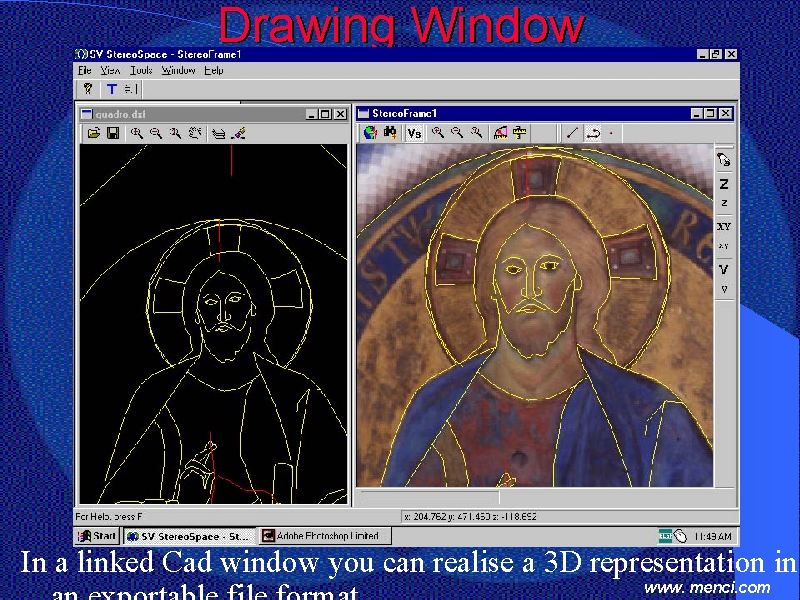
Task: Switch to Adobe Photoshop Limited taskbar button
Action: [324, 536]
